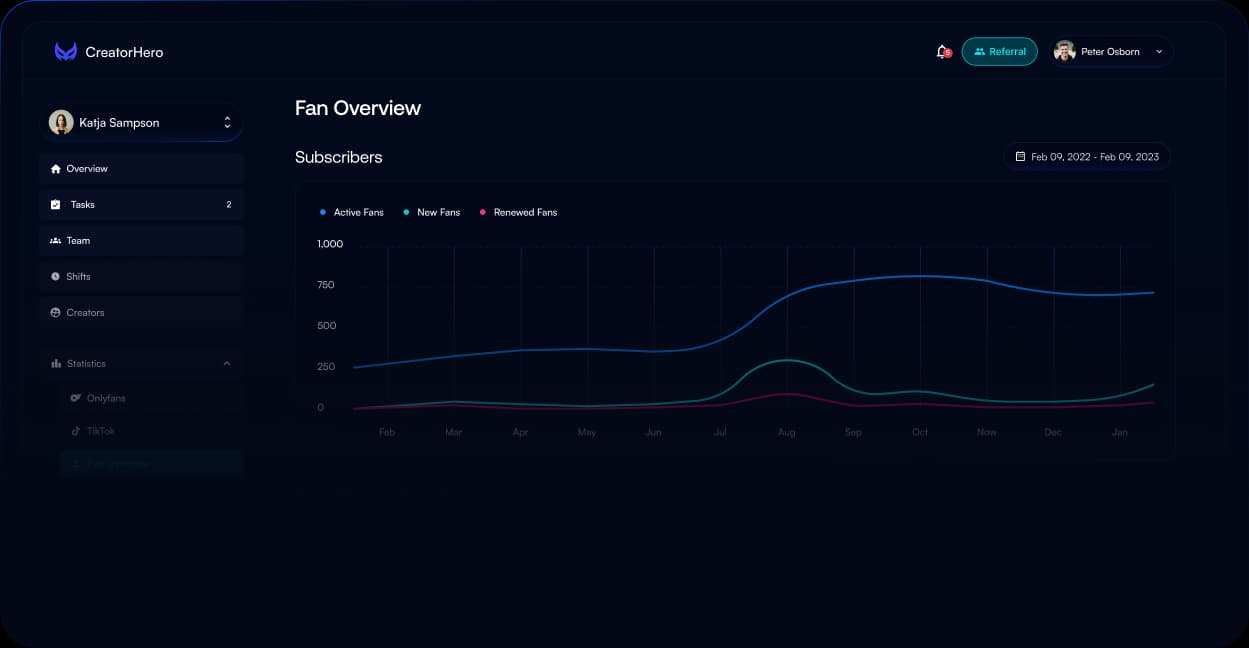The height and width of the screenshot is (648, 1249).
Task: Collapse the Statistics section chevron
Action: click(x=227, y=364)
